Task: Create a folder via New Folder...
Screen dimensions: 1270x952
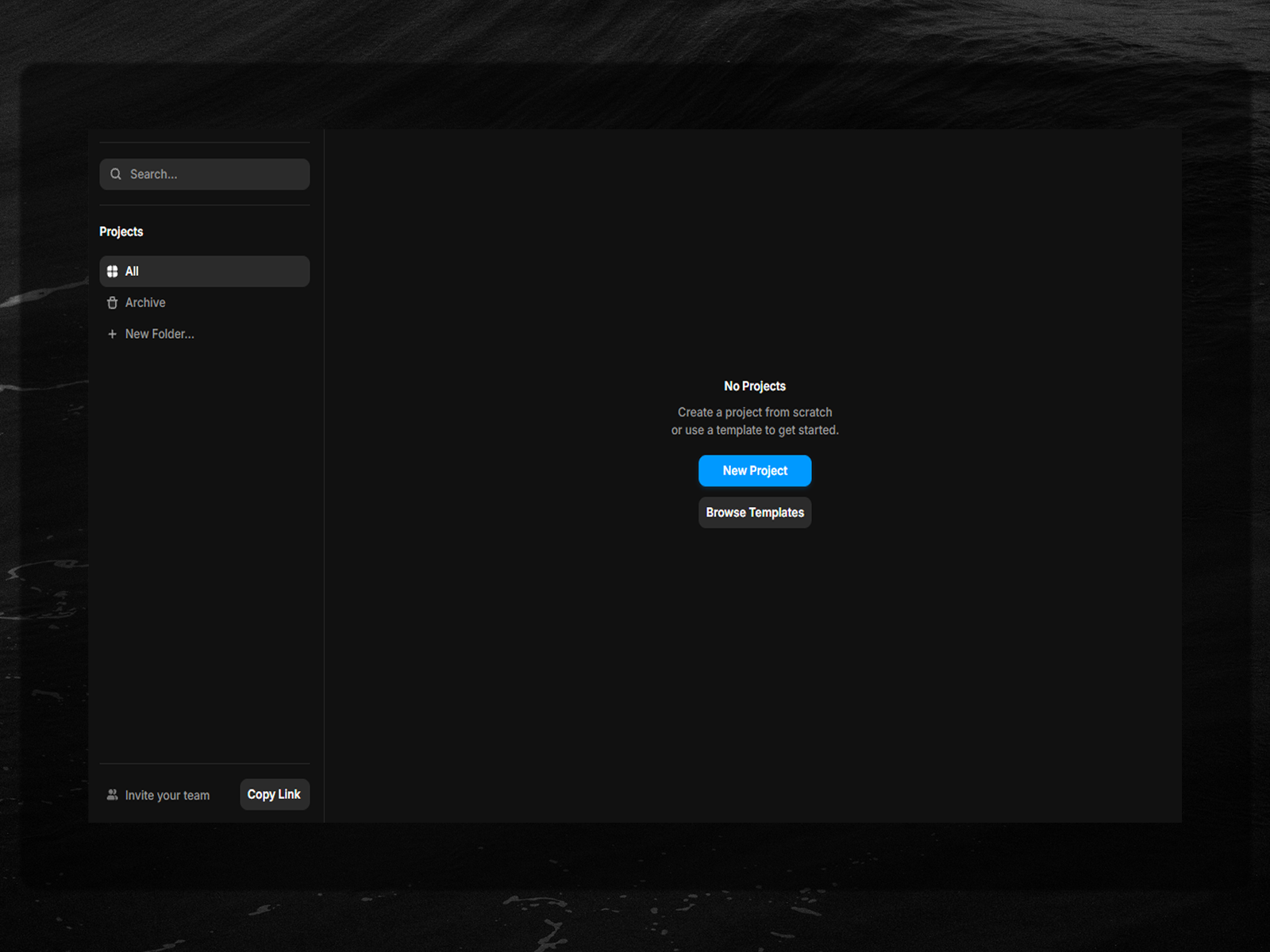Action: [160, 334]
